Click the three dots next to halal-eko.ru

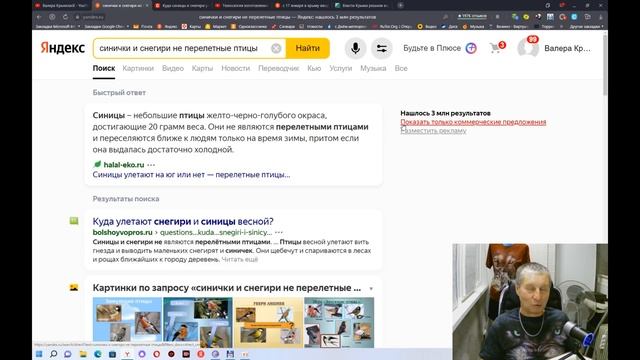[151, 165]
